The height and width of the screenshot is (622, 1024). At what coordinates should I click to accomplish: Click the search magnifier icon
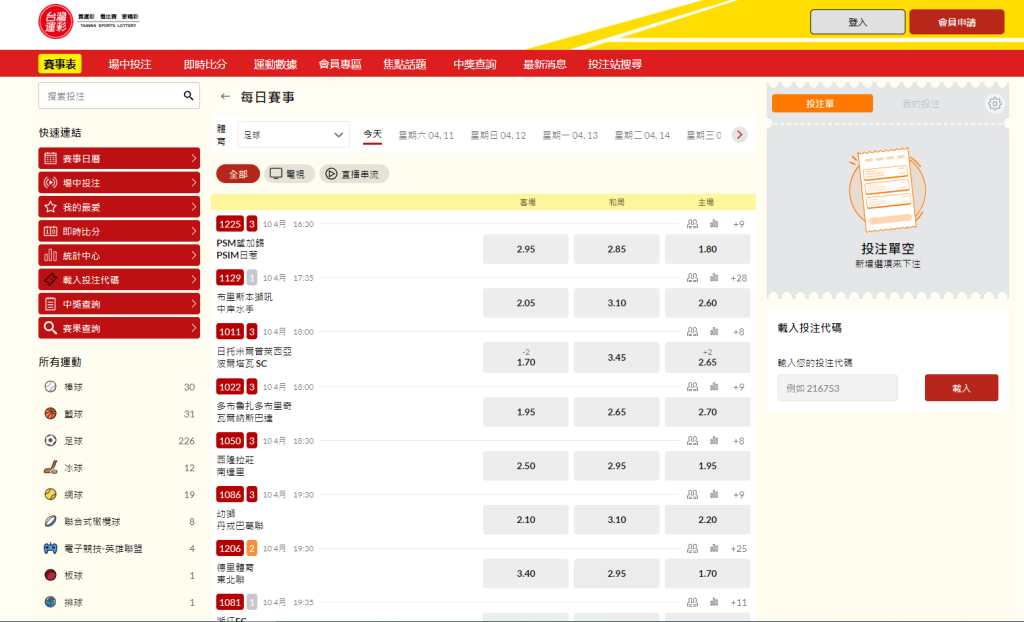[188, 96]
